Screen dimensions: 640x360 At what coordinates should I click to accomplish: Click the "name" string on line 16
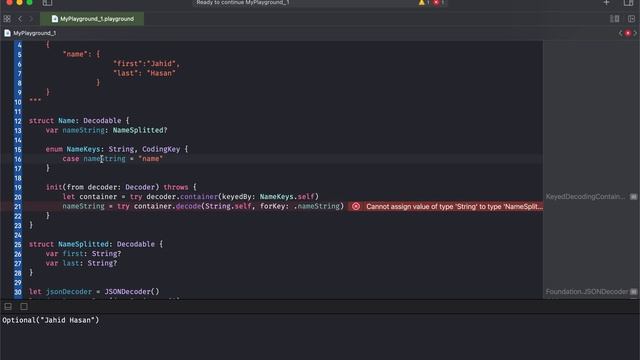(151, 159)
